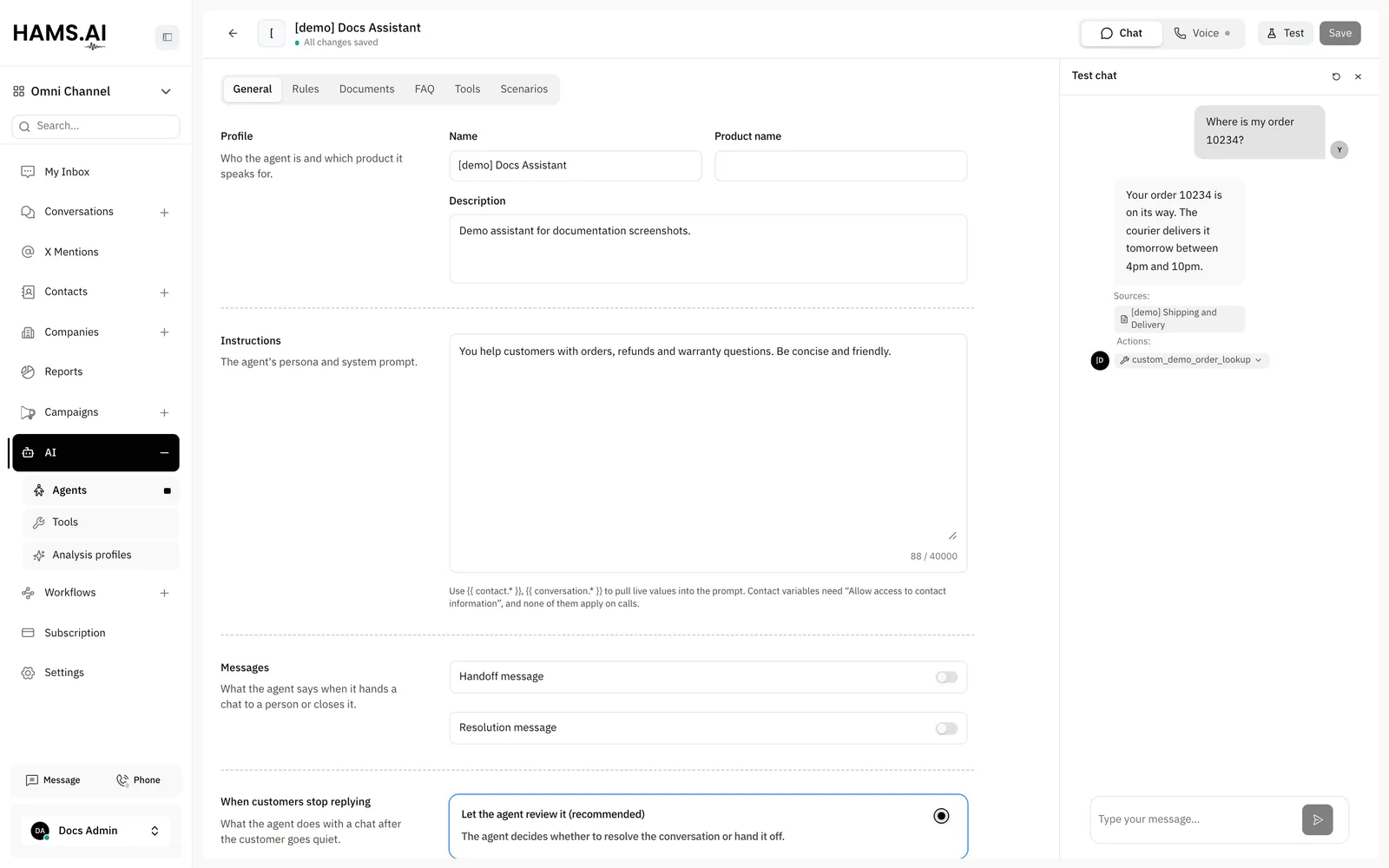Viewport: 1389px width, 868px height.
Task: Switch to the Scenarios tab
Action: (x=524, y=89)
